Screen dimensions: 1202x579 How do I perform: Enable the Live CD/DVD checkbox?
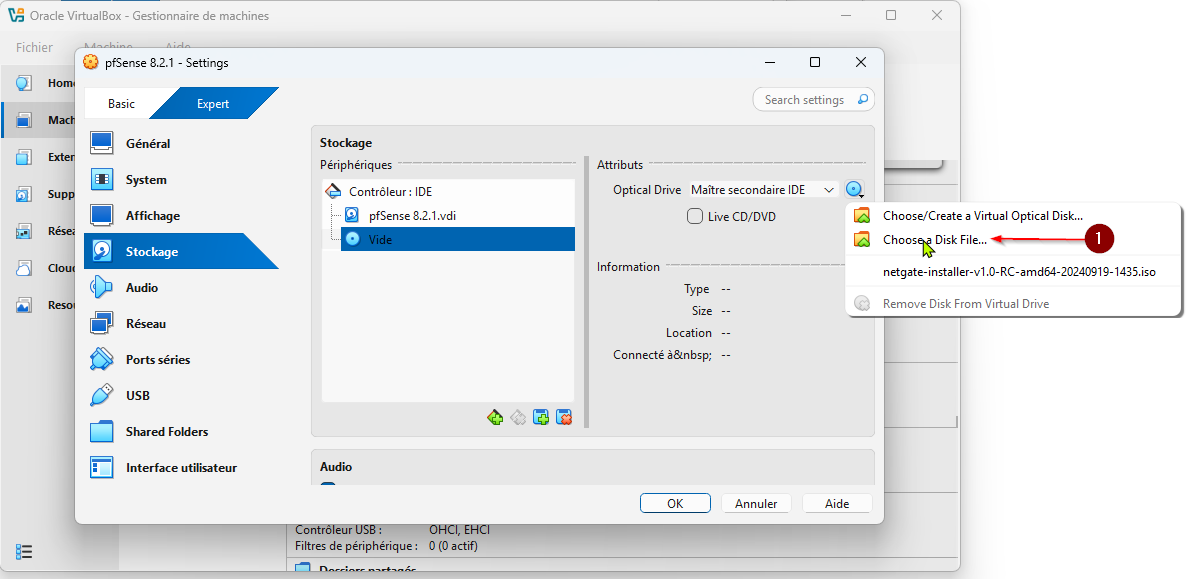click(695, 217)
